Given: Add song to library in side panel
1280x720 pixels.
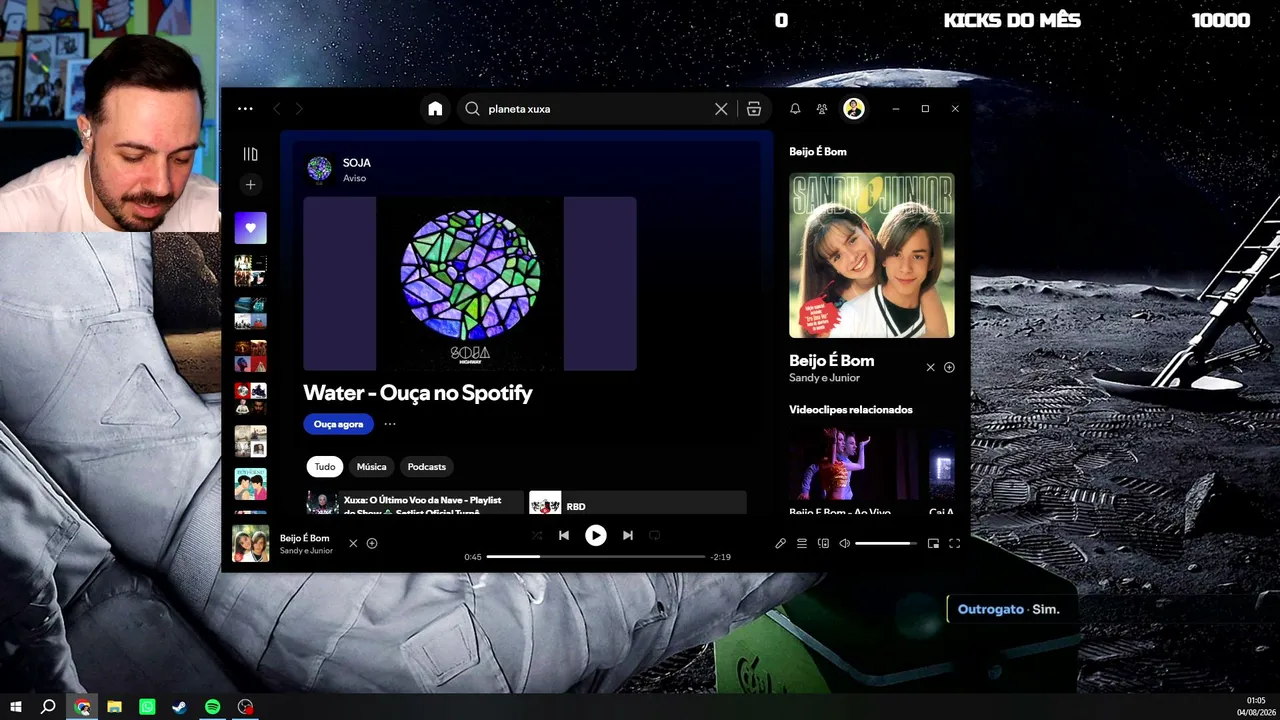Looking at the screenshot, I should 949,367.
